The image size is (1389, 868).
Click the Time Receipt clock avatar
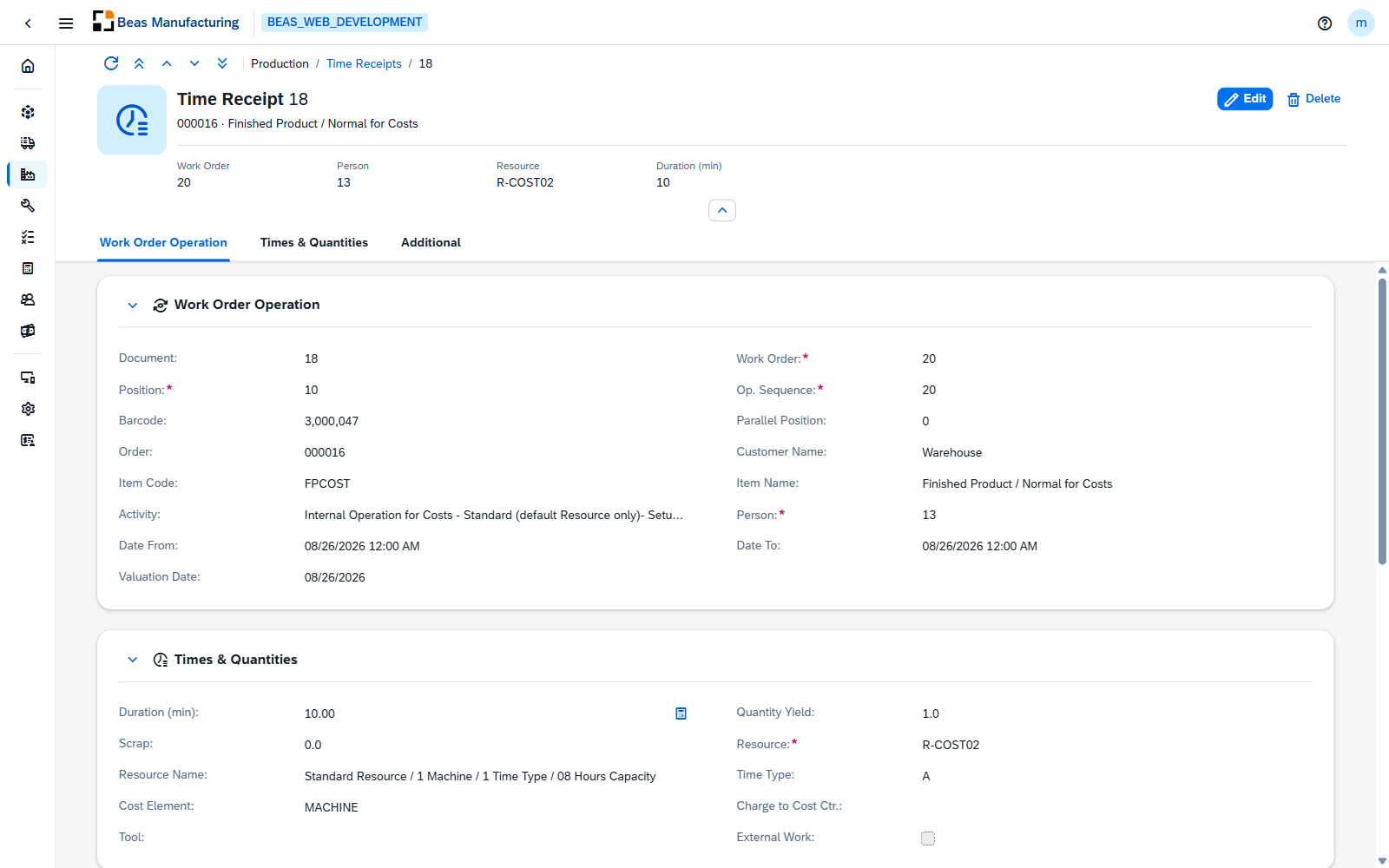click(132, 120)
